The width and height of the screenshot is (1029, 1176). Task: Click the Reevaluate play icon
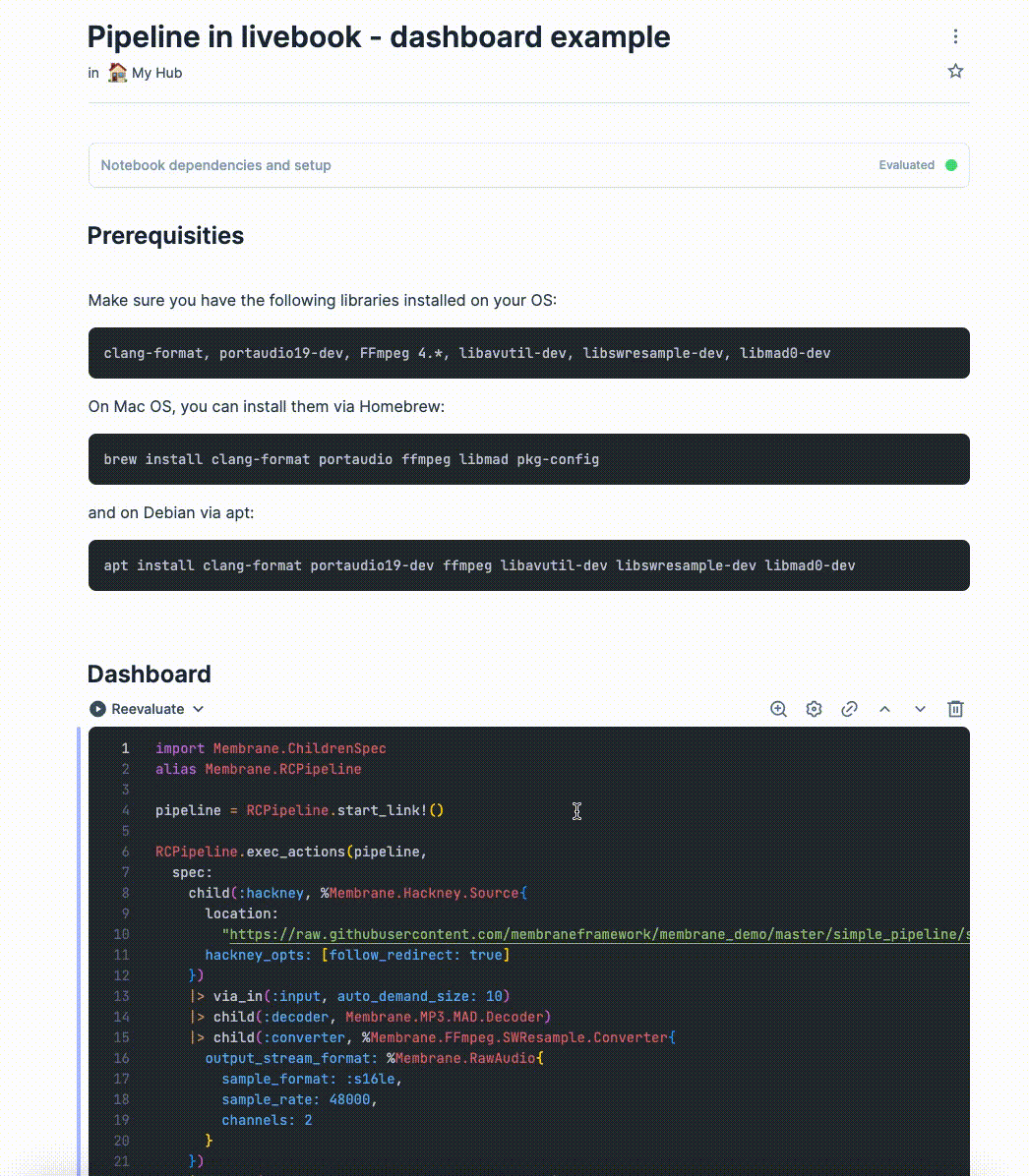[97, 709]
